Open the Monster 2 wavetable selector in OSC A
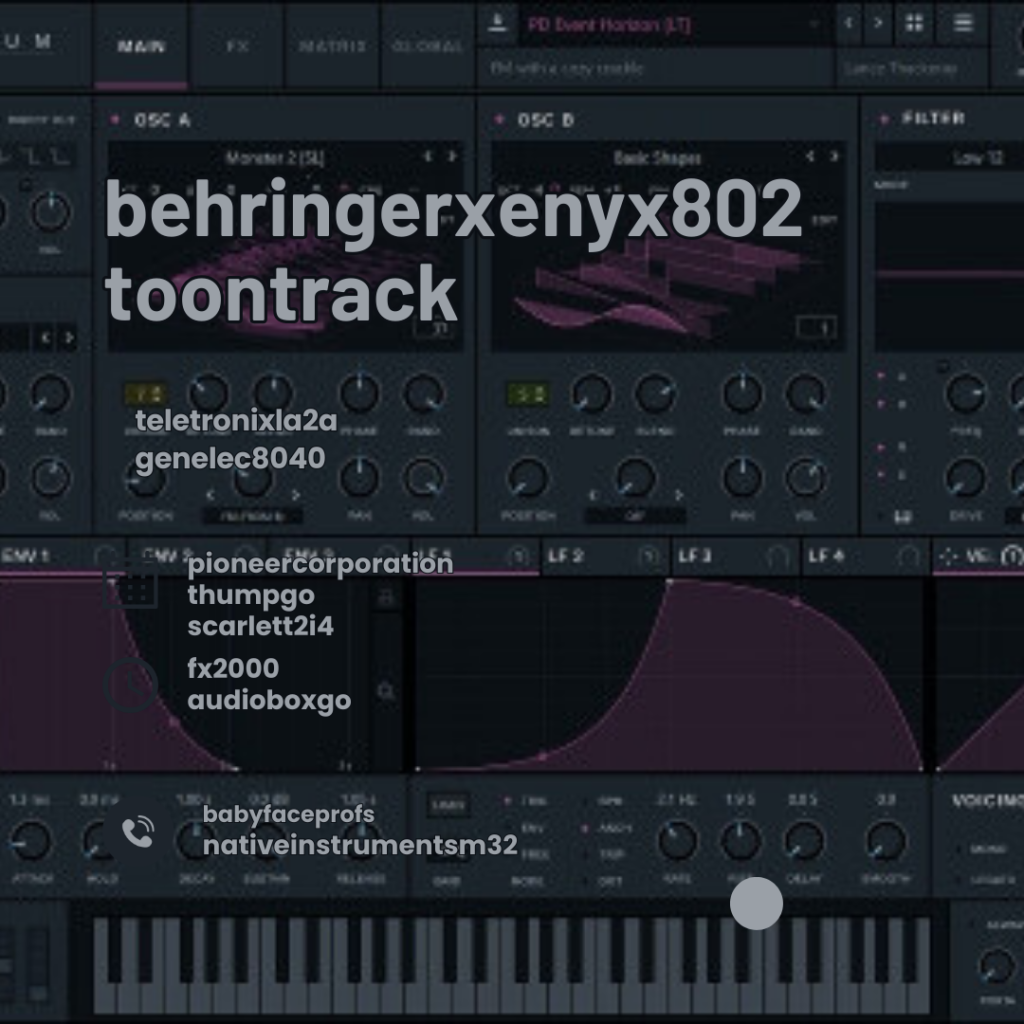The image size is (1024, 1024). [274, 157]
